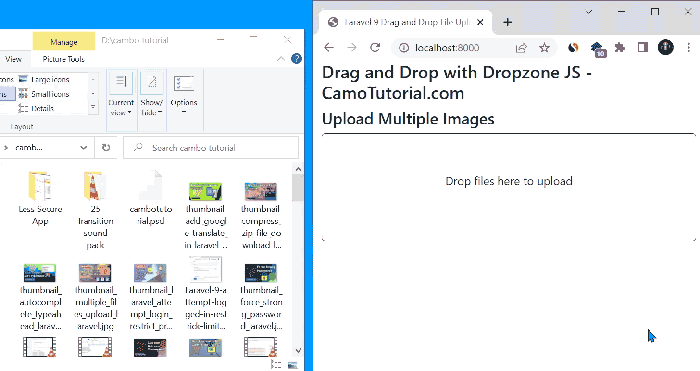Image resolution: width=700 pixels, height=371 pixels.
Task: Select laravel-9-attempt-logged-in image
Action: [x=205, y=294]
